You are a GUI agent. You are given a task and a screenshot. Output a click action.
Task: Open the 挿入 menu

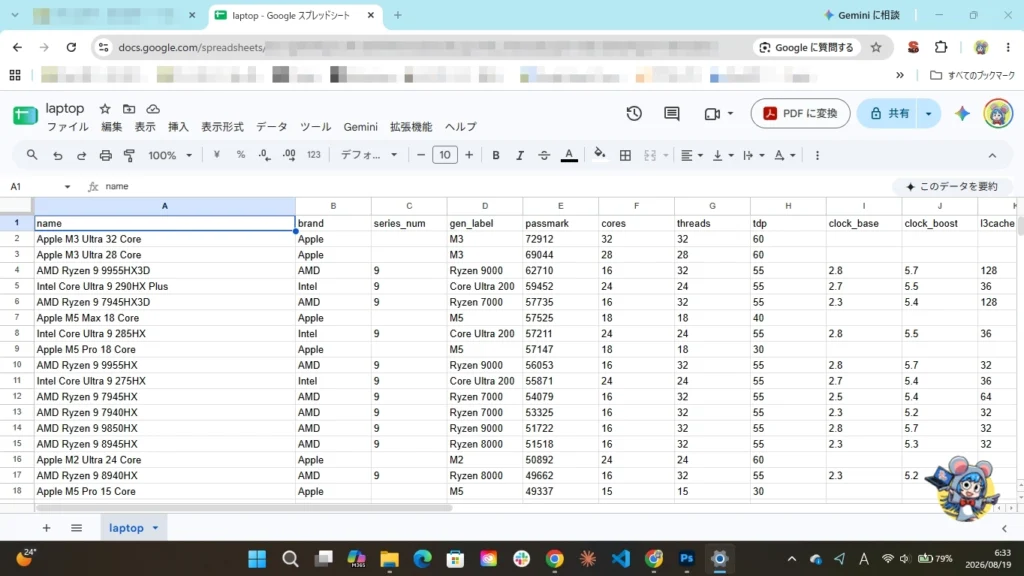(x=178, y=127)
